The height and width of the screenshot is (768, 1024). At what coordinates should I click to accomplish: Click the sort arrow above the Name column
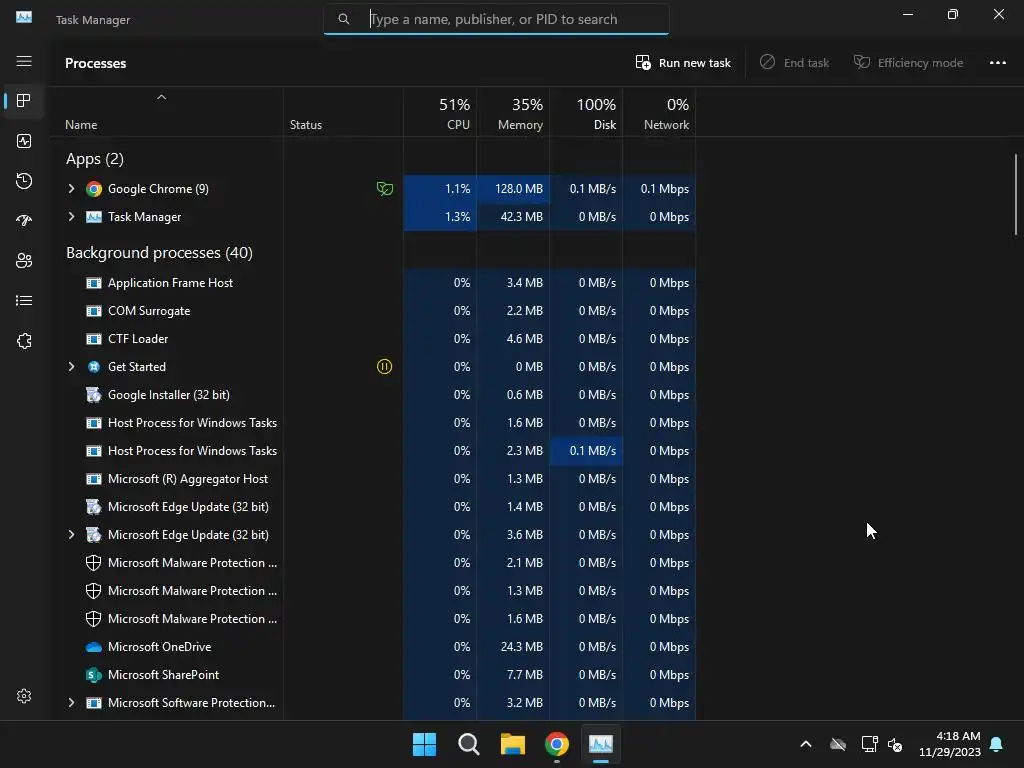161,97
